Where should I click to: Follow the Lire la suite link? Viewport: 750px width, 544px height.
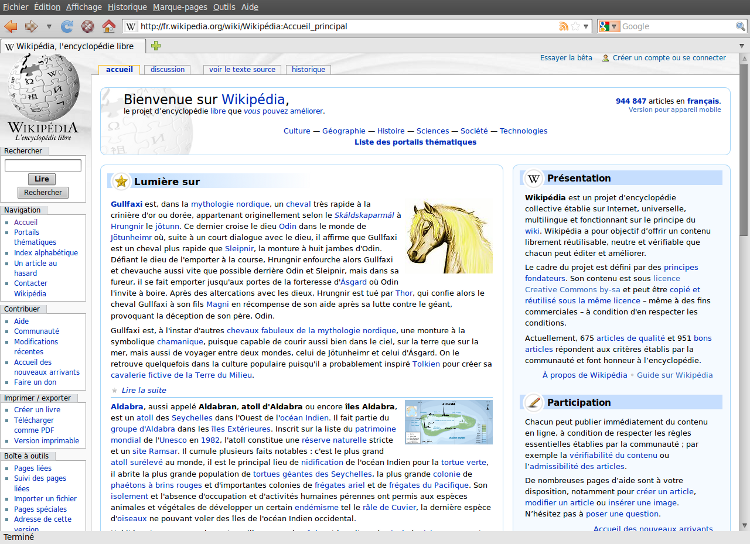click(143, 390)
